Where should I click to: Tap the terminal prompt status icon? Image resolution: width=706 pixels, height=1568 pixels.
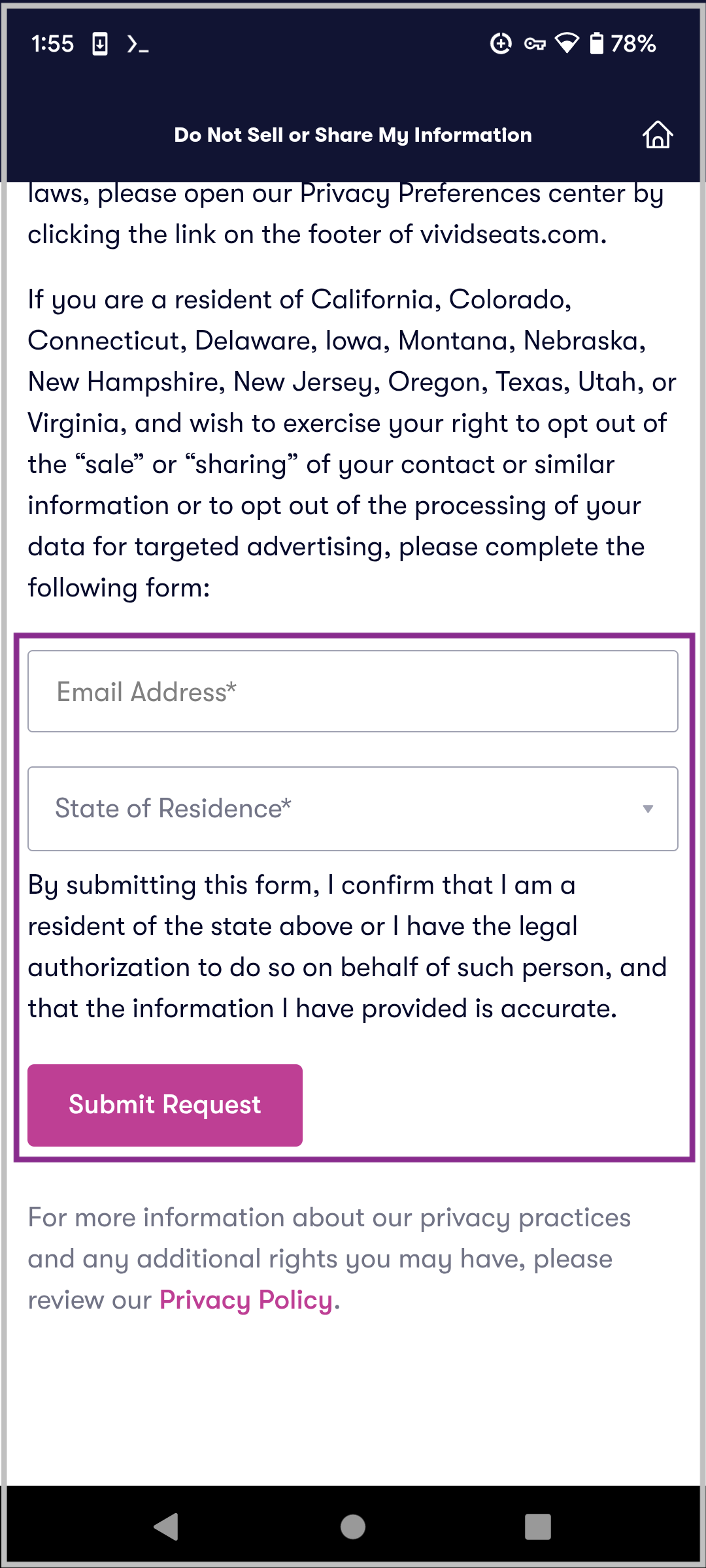(137, 44)
